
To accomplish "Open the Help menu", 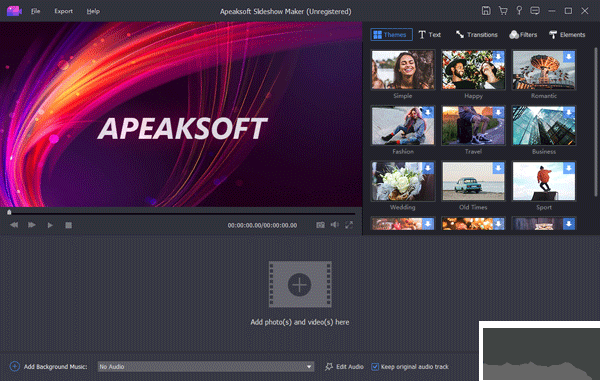I will click(93, 11).
